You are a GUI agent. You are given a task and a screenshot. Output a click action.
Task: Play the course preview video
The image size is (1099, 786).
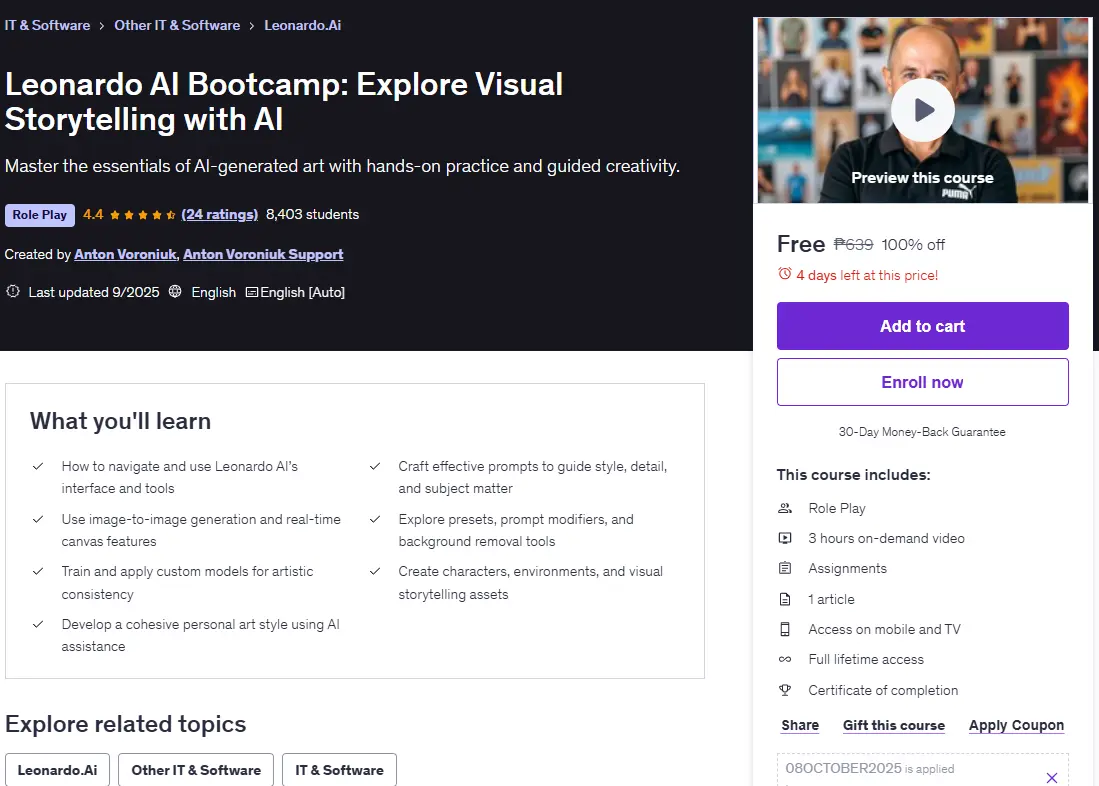(922, 110)
